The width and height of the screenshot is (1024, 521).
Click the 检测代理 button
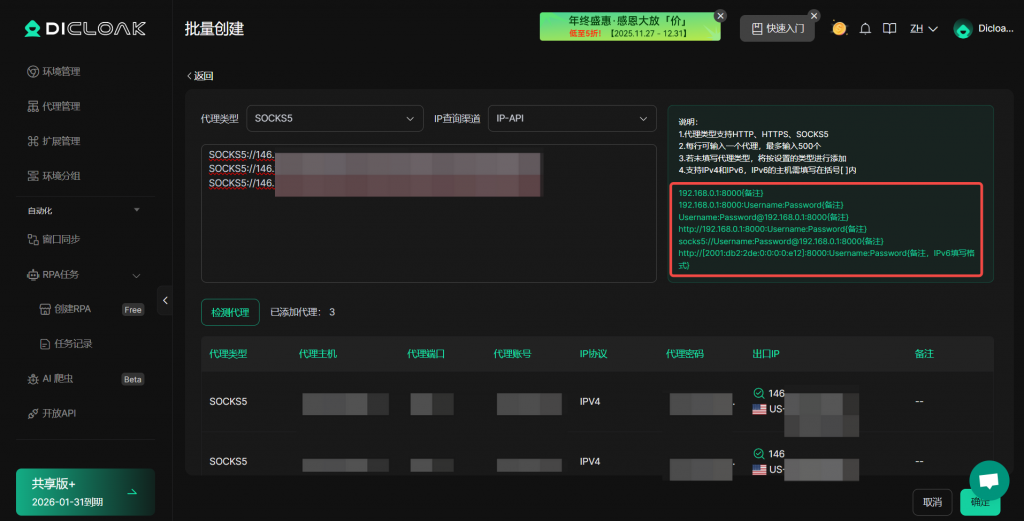(230, 312)
